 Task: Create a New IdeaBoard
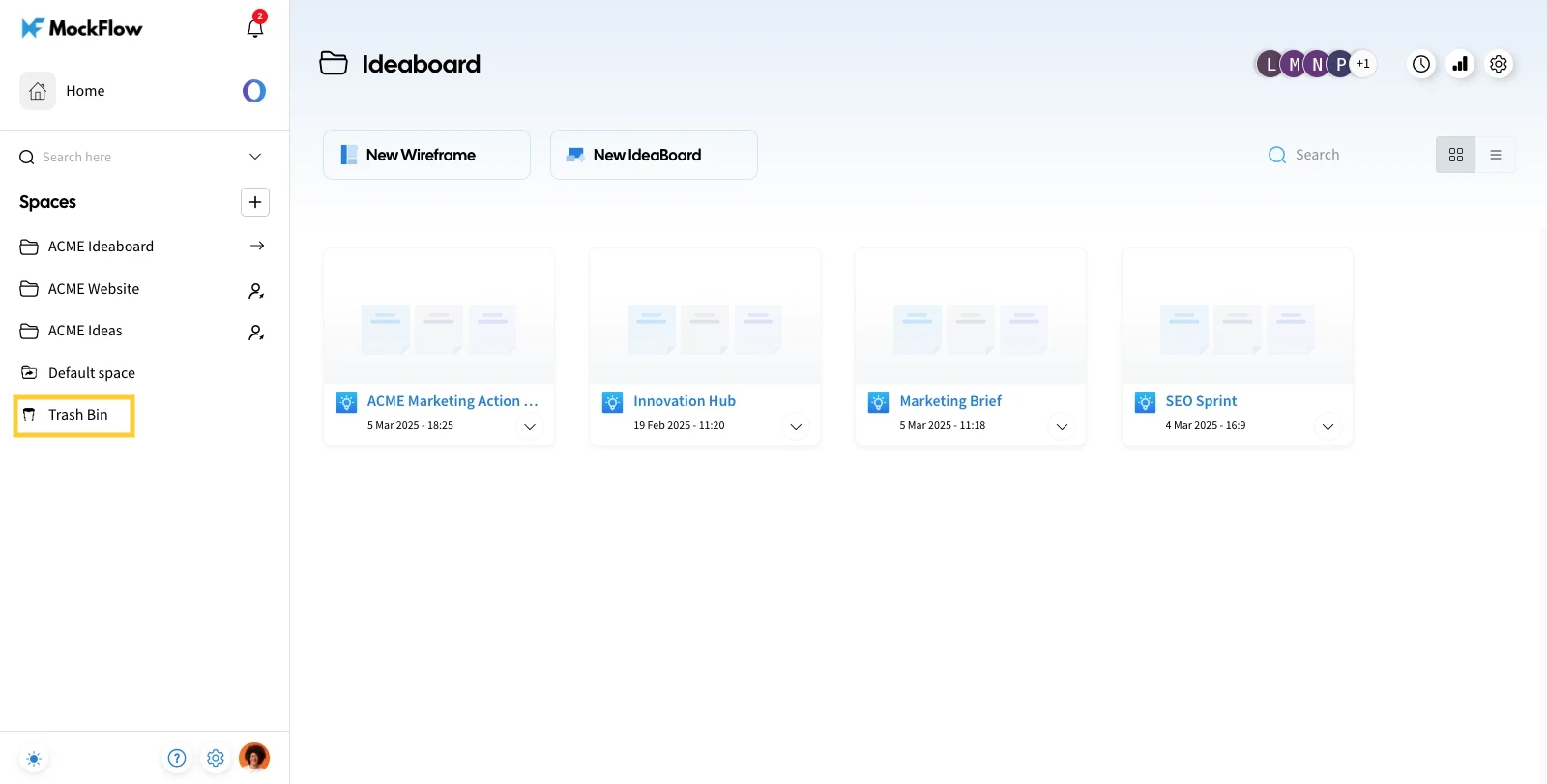pos(654,155)
